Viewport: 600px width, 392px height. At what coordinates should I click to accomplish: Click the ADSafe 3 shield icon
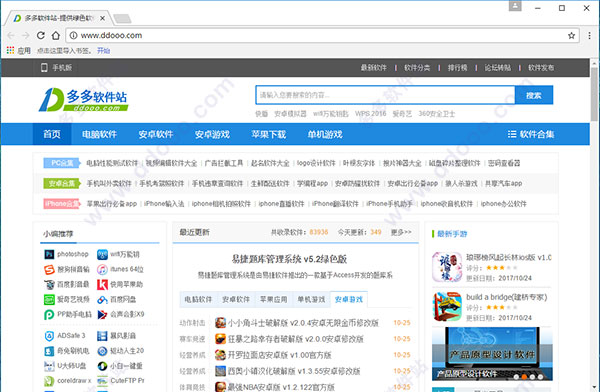coord(49,336)
